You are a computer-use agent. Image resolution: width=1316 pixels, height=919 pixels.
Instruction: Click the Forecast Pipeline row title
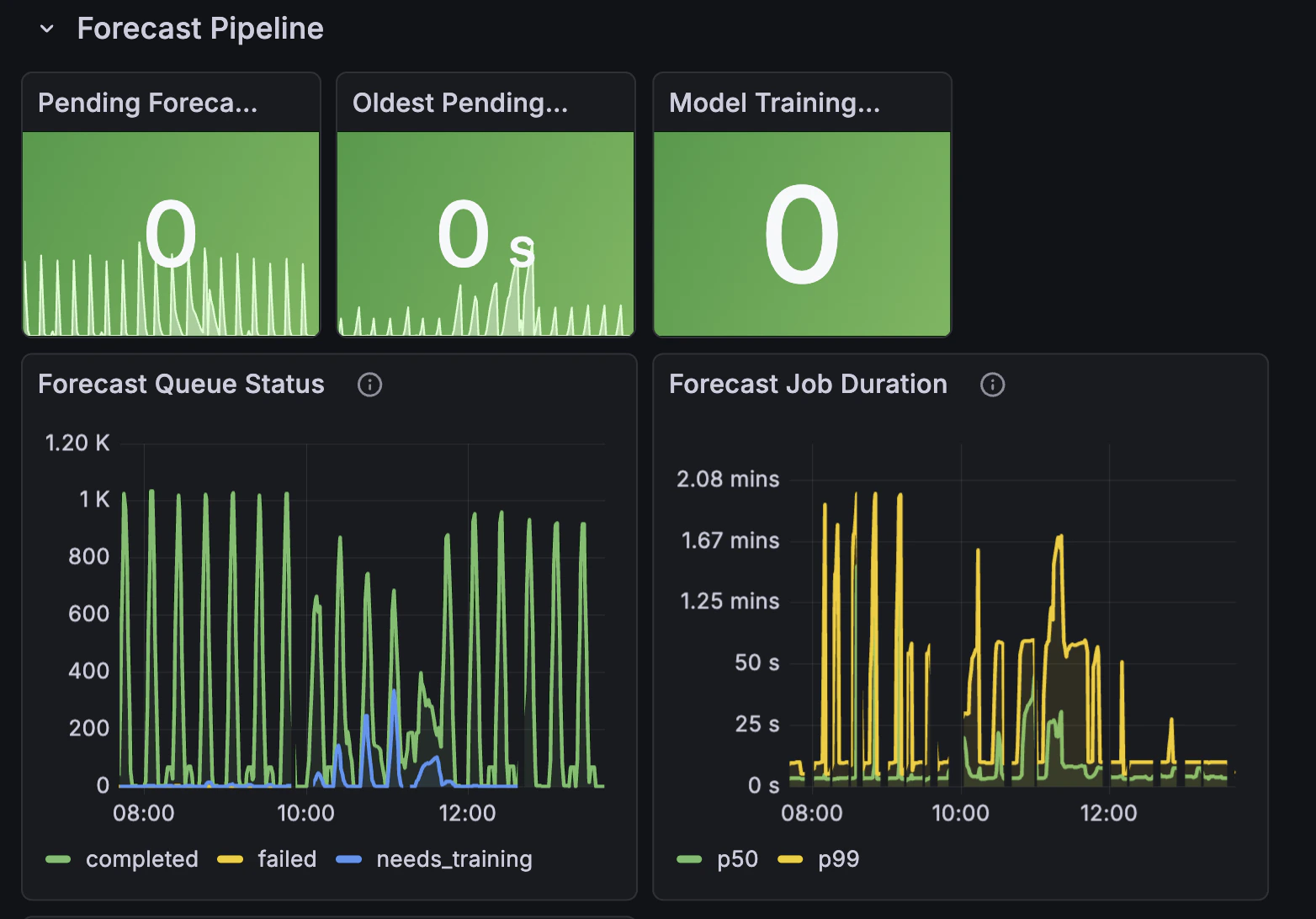[x=200, y=28]
